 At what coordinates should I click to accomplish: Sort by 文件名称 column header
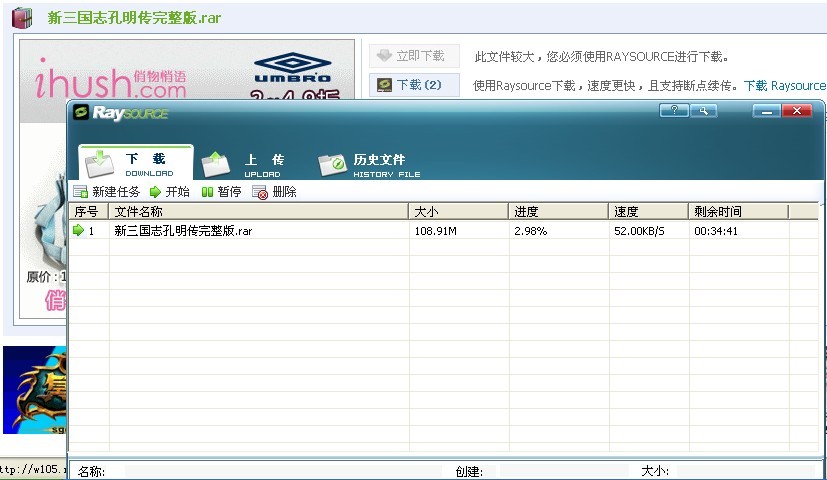tap(258, 212)
